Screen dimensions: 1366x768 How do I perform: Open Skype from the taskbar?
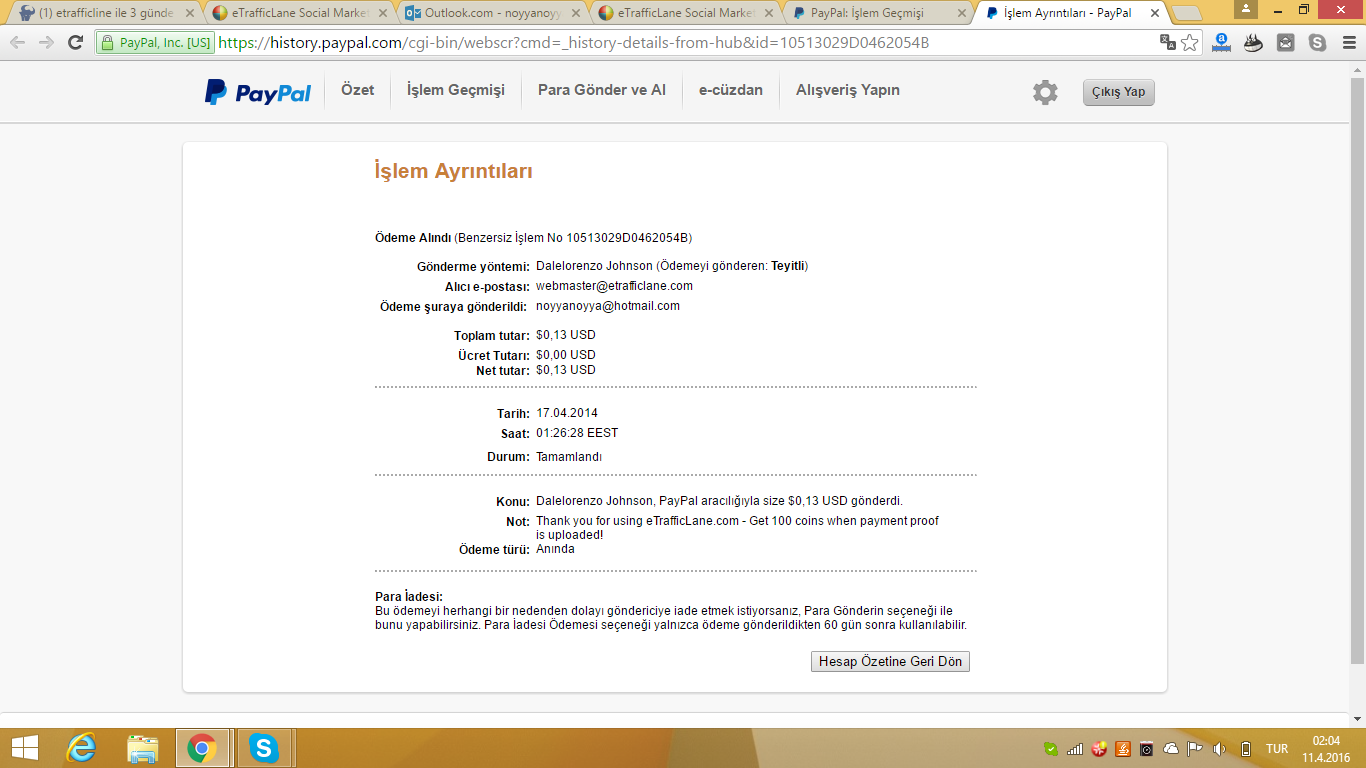pyautogui.click(x=264, y=748)
